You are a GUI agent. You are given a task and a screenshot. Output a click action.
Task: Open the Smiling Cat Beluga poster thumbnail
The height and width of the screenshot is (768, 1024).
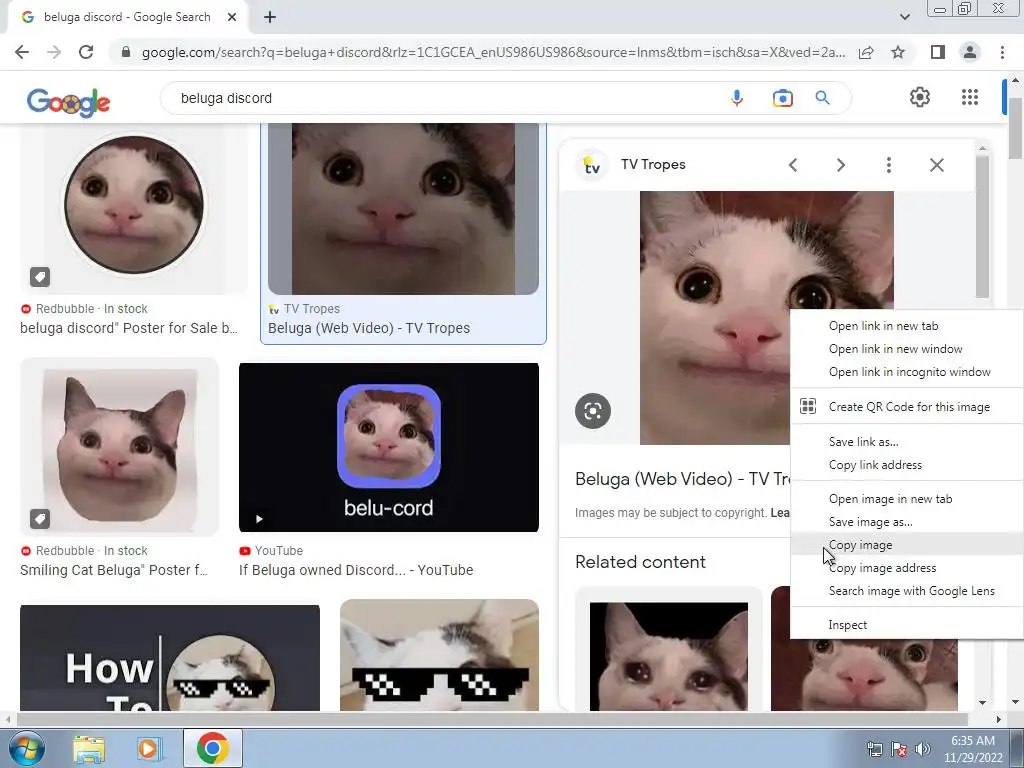(x=120, y=447)
